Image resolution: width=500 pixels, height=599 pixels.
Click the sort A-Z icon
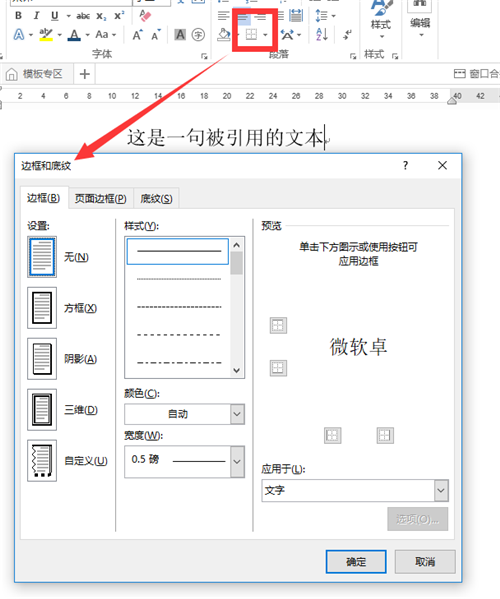point(322,35)
